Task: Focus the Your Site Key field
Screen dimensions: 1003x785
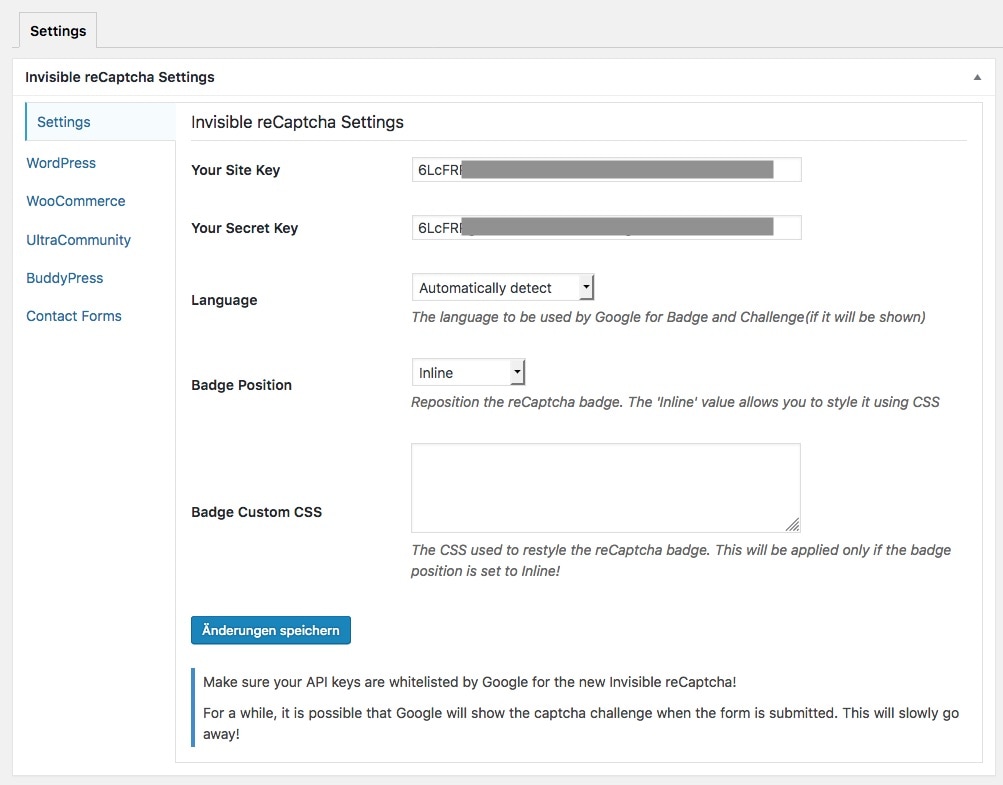Action: click(606, 170)
